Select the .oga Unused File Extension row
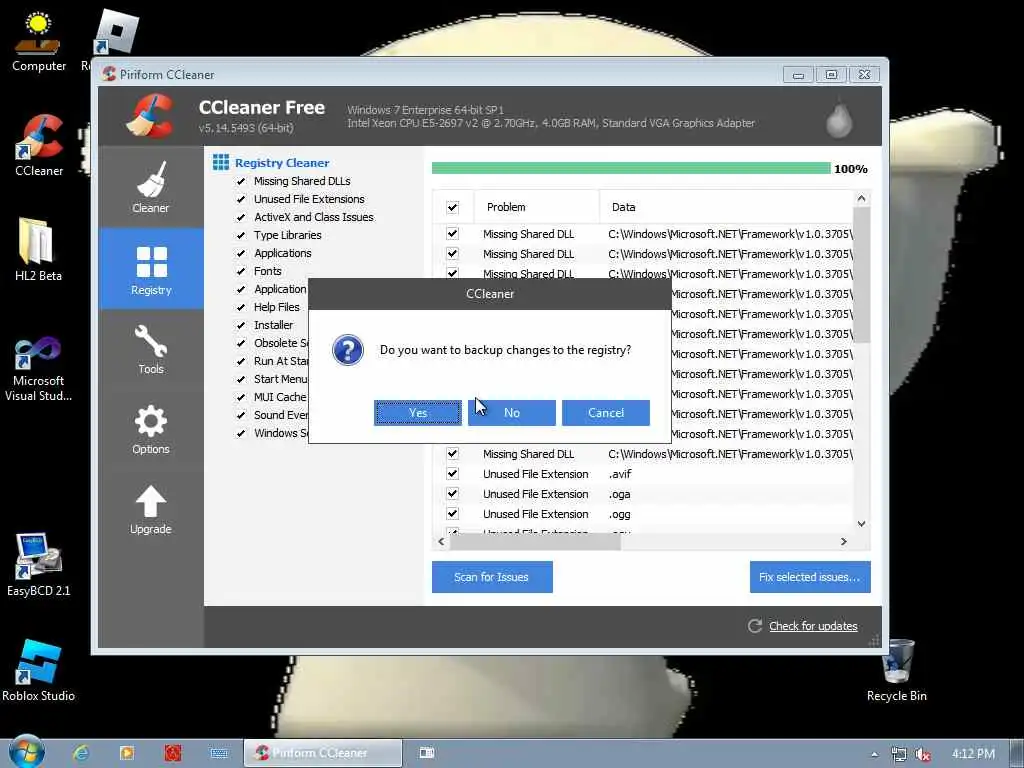1024x768 pixels. point(643,494)
